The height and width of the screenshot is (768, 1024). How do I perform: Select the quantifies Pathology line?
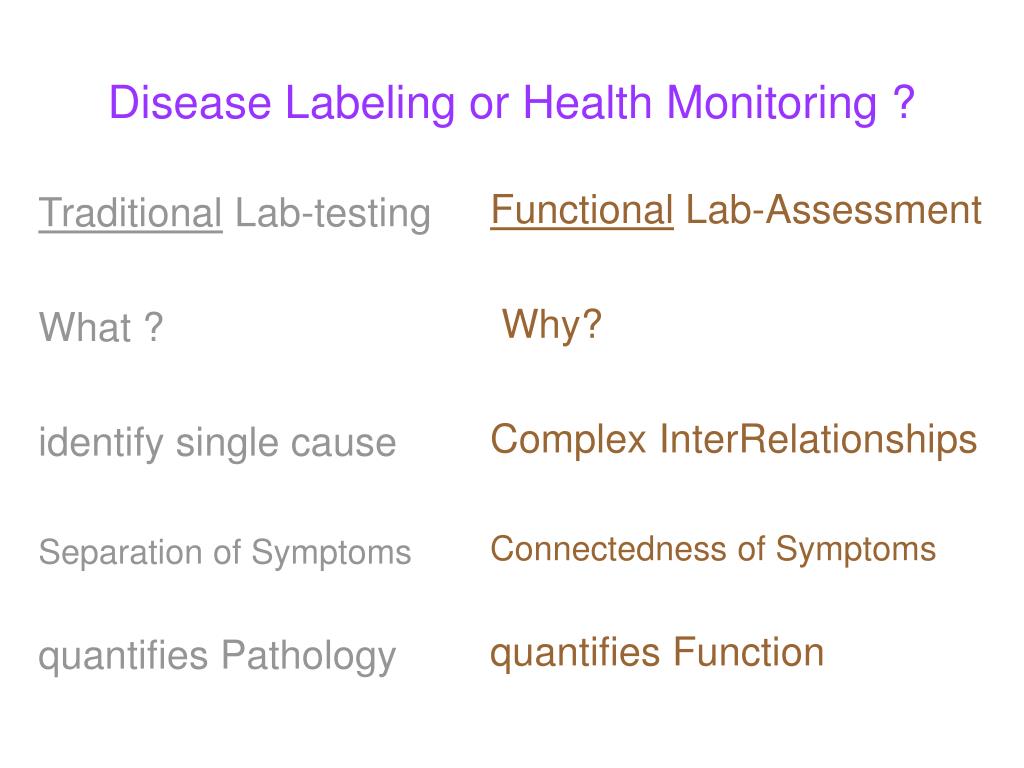pyautogui.click(x=217, y=656)
